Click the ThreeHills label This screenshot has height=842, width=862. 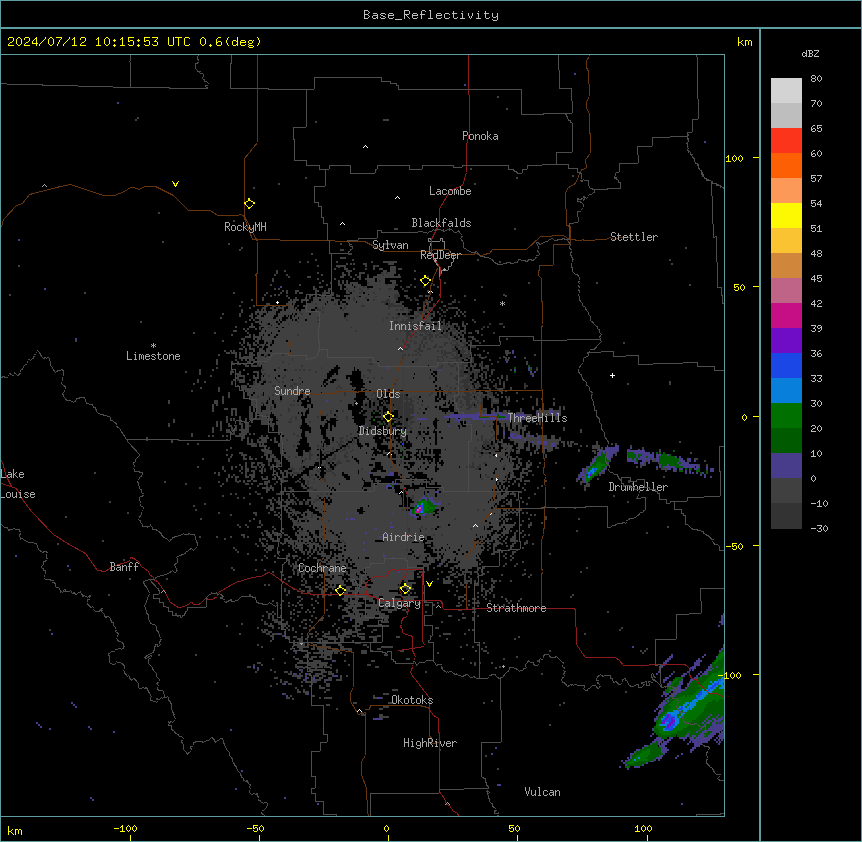[537, 418]
